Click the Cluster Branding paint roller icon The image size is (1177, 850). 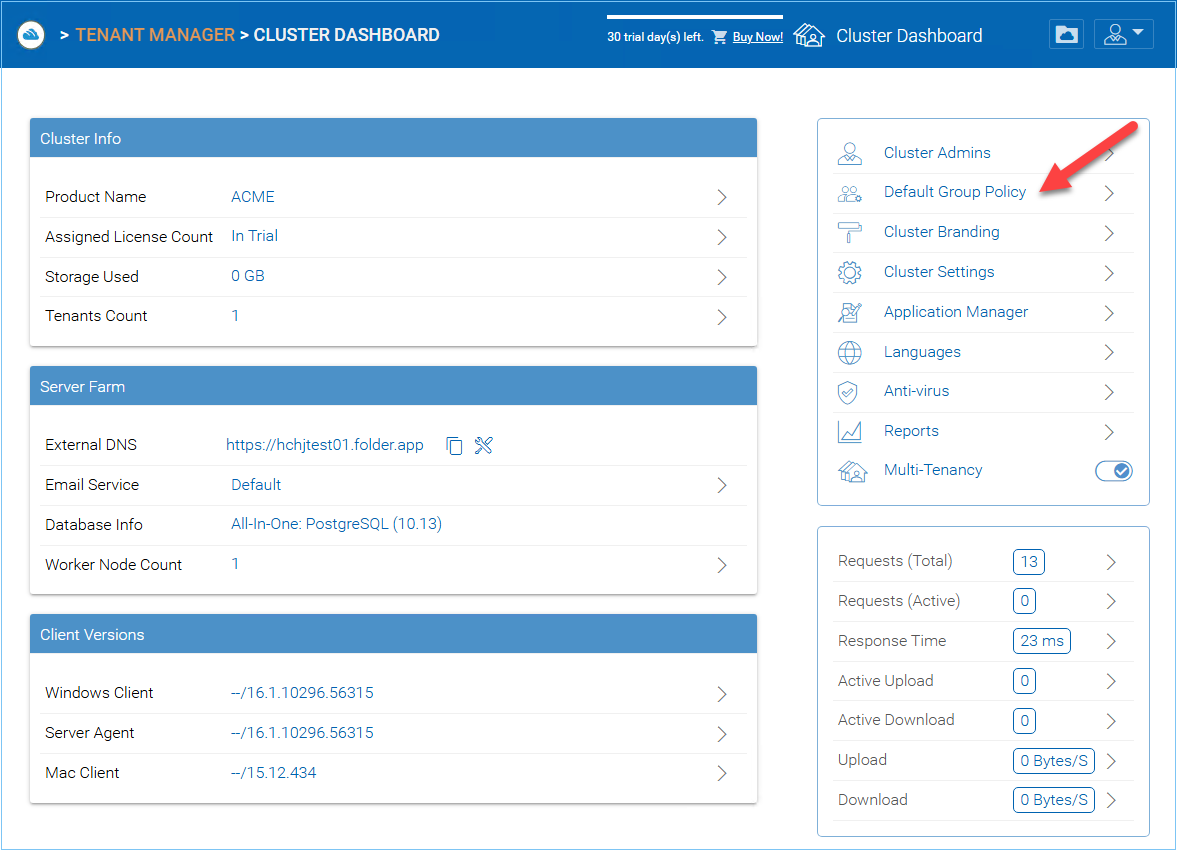pyautogui.click(x=850, y=232)
